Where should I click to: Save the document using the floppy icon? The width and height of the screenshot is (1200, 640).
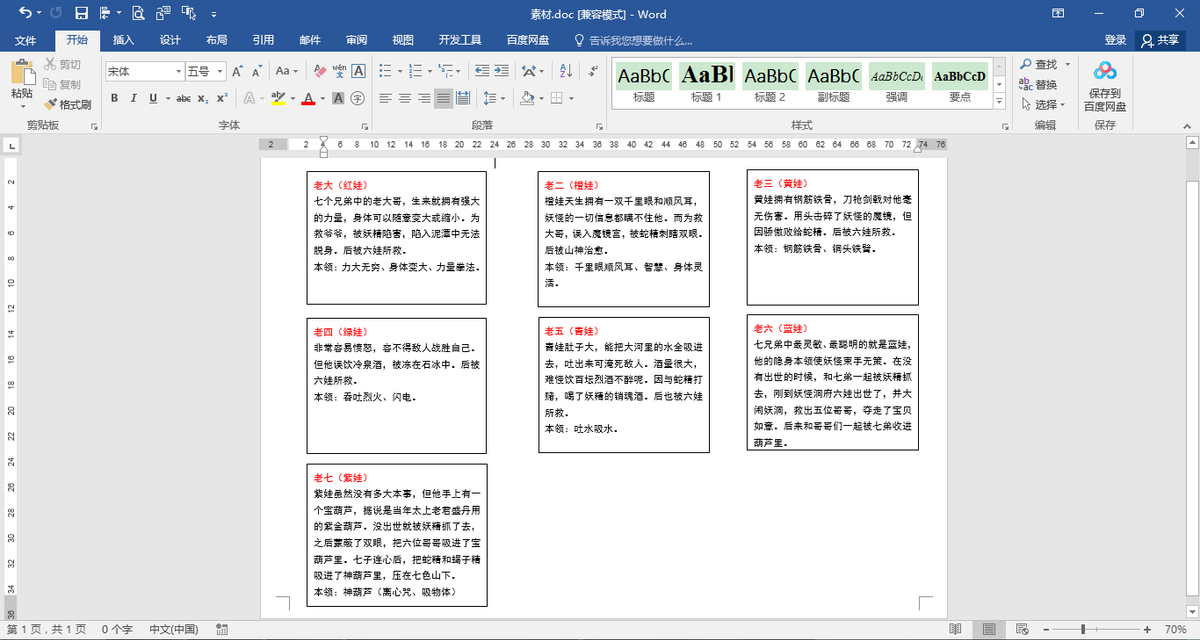(81, 13)
